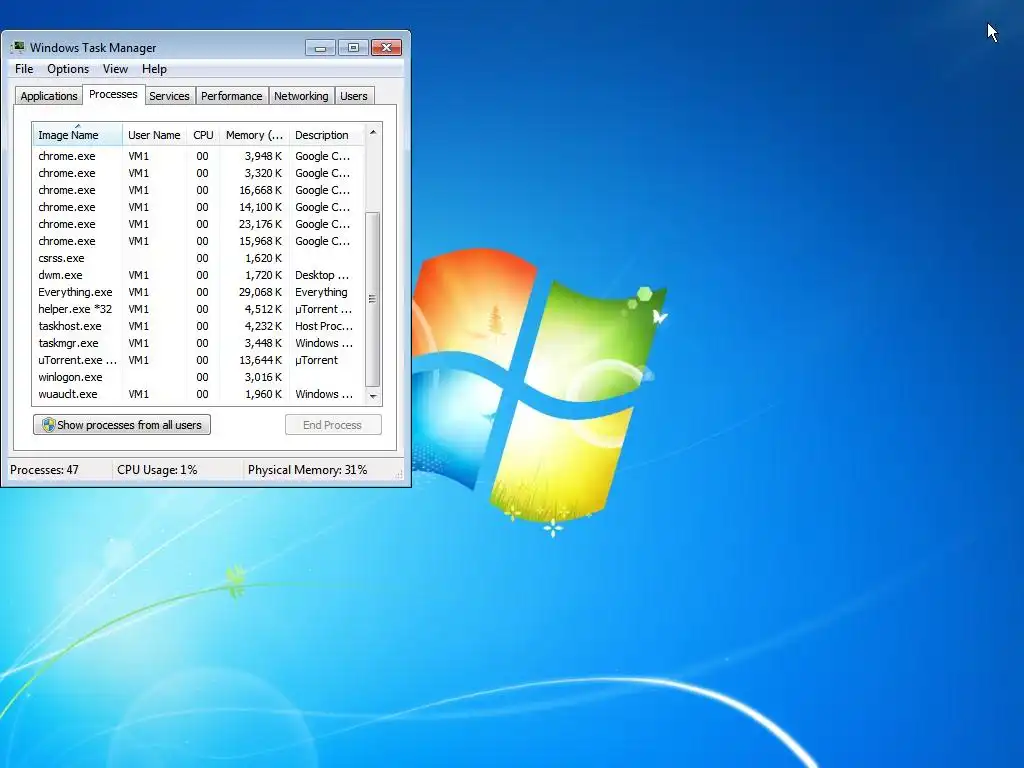1024x768 pixels.
Task: Go to the Performance tab
Action: 231,96
